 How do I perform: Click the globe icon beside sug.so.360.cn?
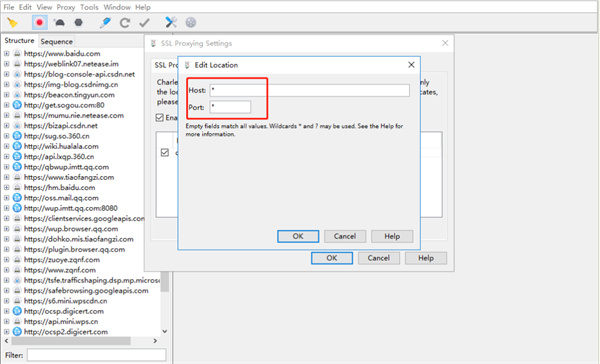[x=17, y=136]
